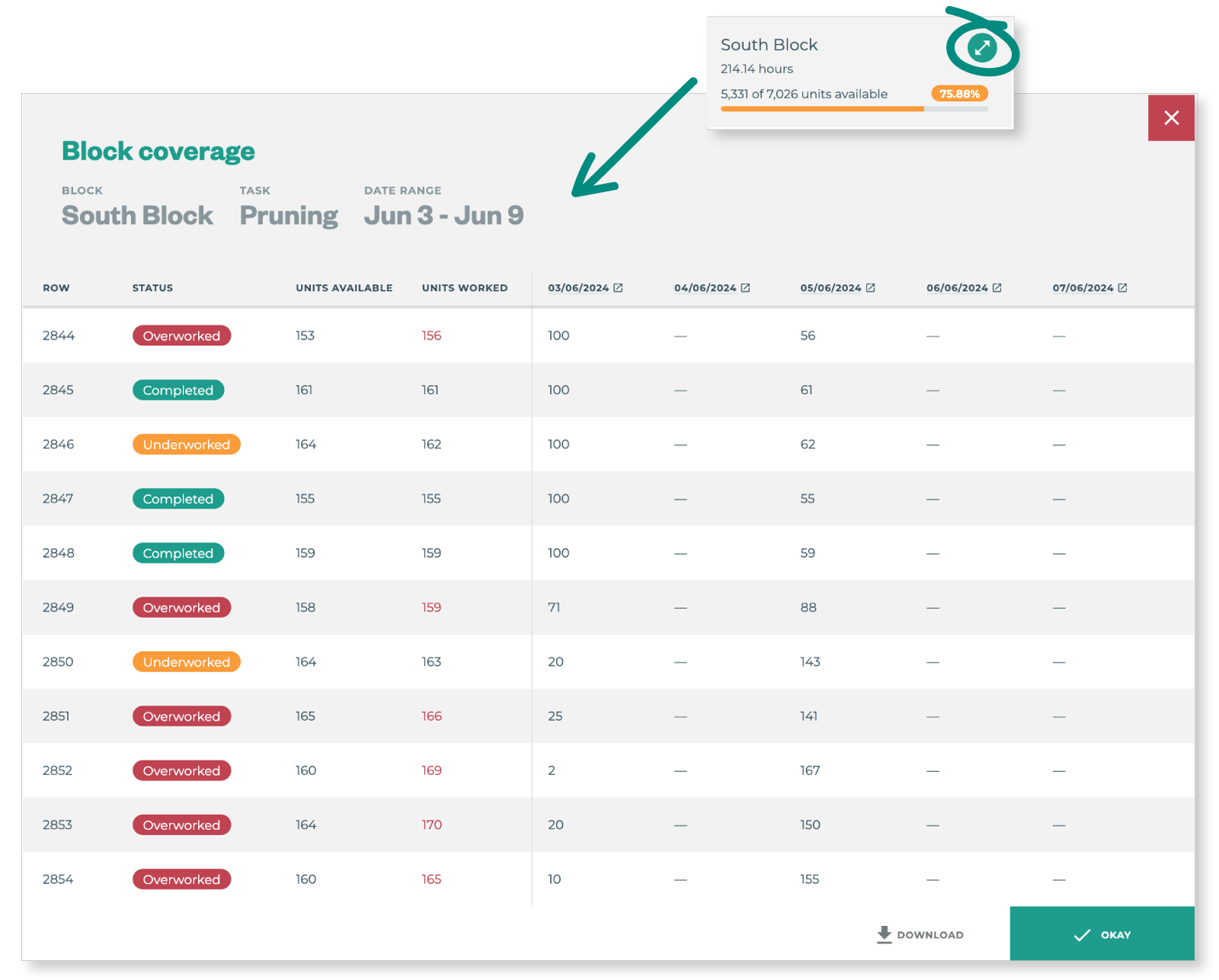This screenshot has height=980, width=1219.
Task: Open external link icon beside 05/06/2024
Action: pyautogui.click(x=870, y=288)
